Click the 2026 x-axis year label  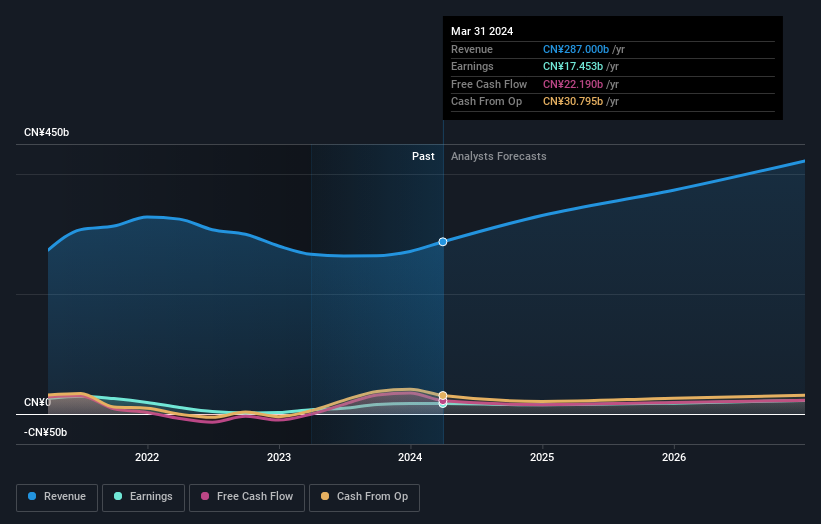674,457
